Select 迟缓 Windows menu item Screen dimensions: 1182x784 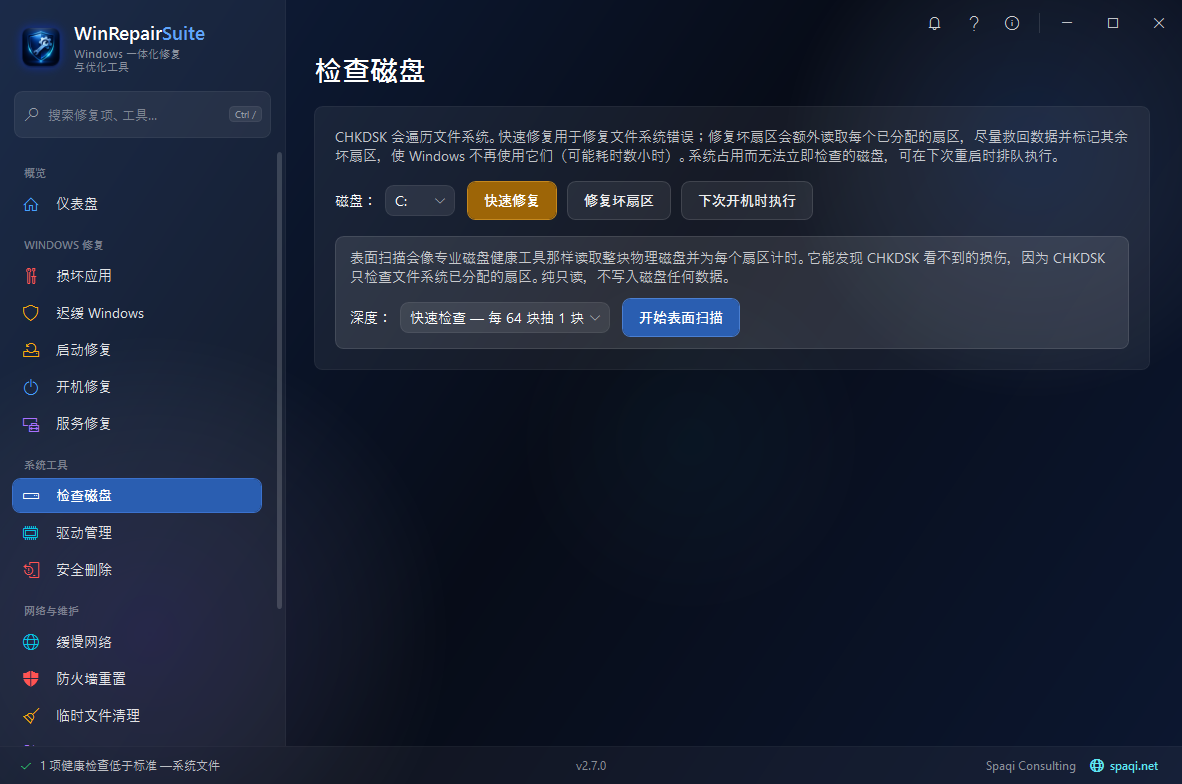[x=137, y=313]
